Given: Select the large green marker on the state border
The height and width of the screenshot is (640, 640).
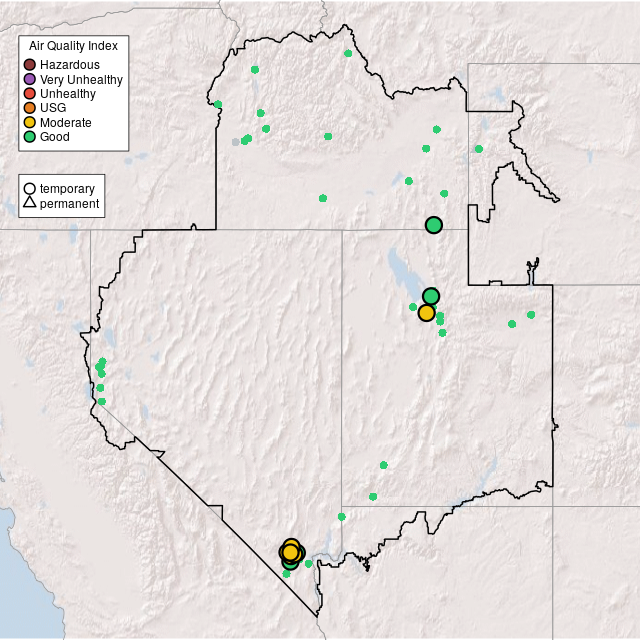Looking at the screenshot, I should point(433,225).
